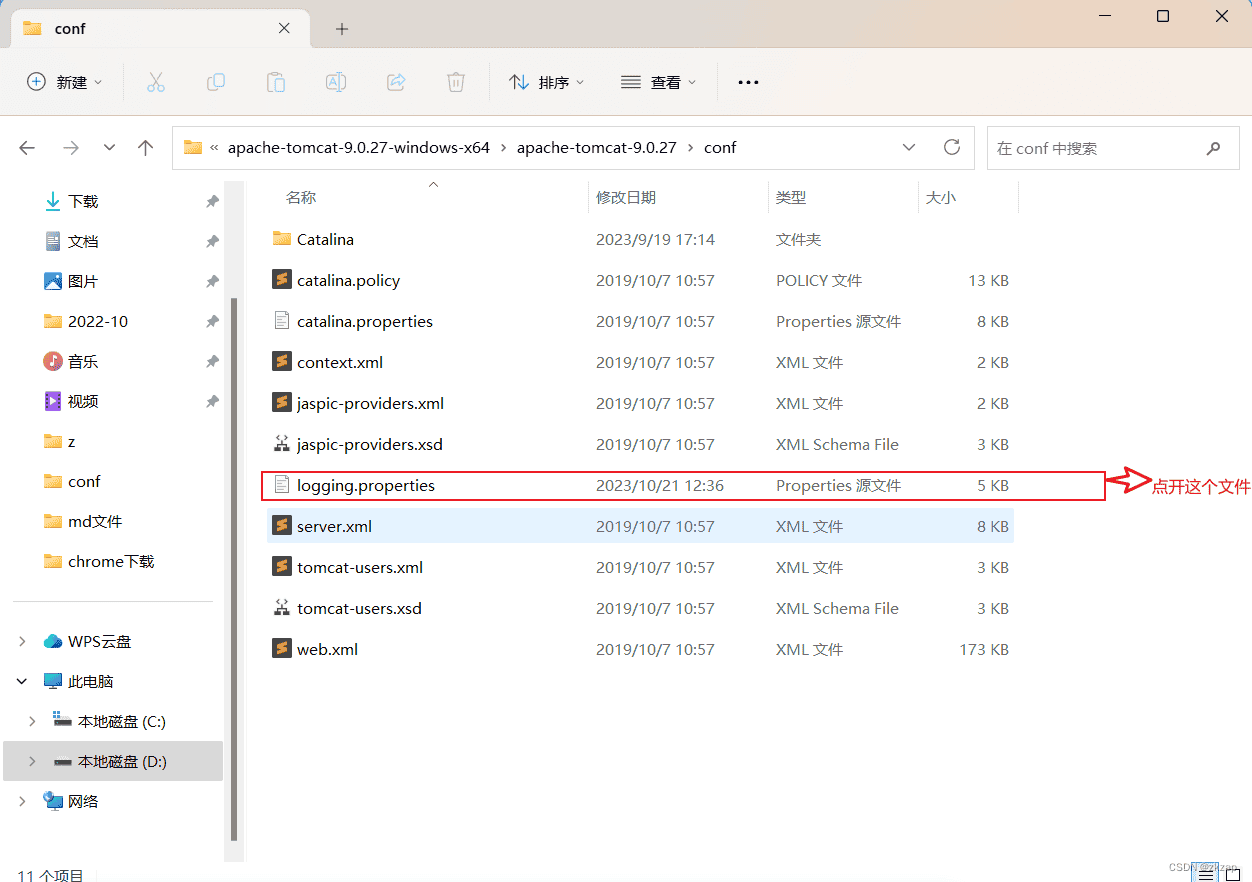Image resolution: width=1252 pixels, height=882 pixels.
Task: Go forward with the right arrow
Action: tap(70, 148)
